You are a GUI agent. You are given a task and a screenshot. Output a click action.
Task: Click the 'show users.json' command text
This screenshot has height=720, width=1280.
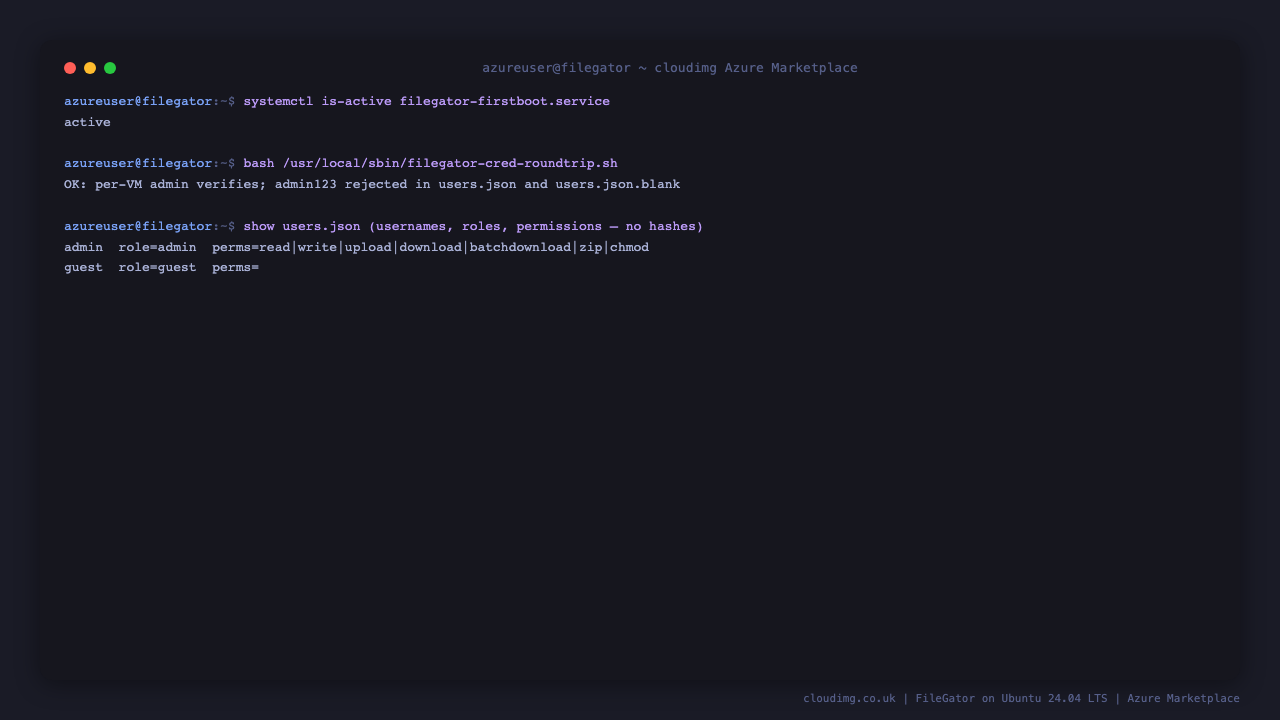point(473,226)
